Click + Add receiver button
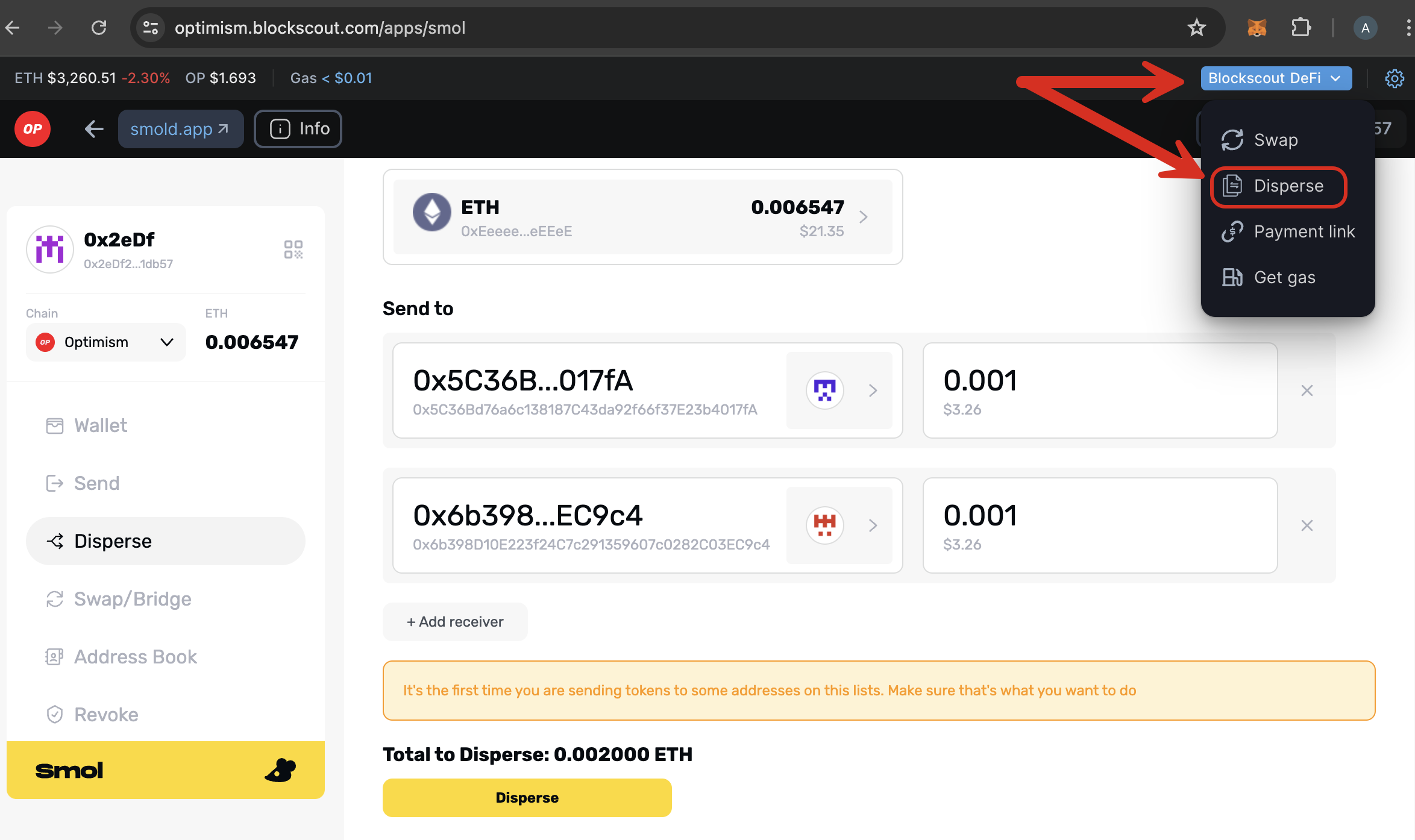1415x840 pixels. (455, 622)
